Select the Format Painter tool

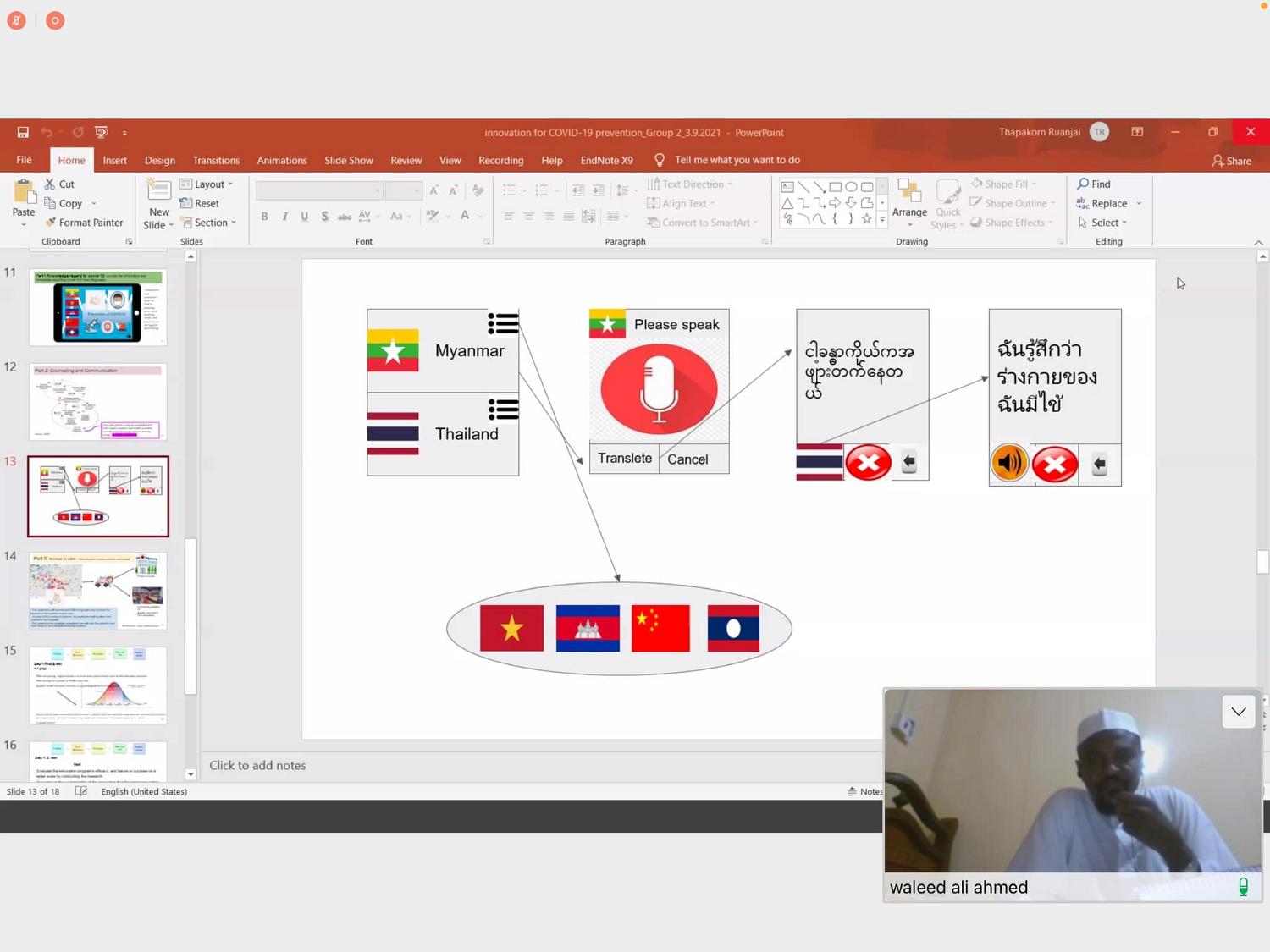click(84, 223)
